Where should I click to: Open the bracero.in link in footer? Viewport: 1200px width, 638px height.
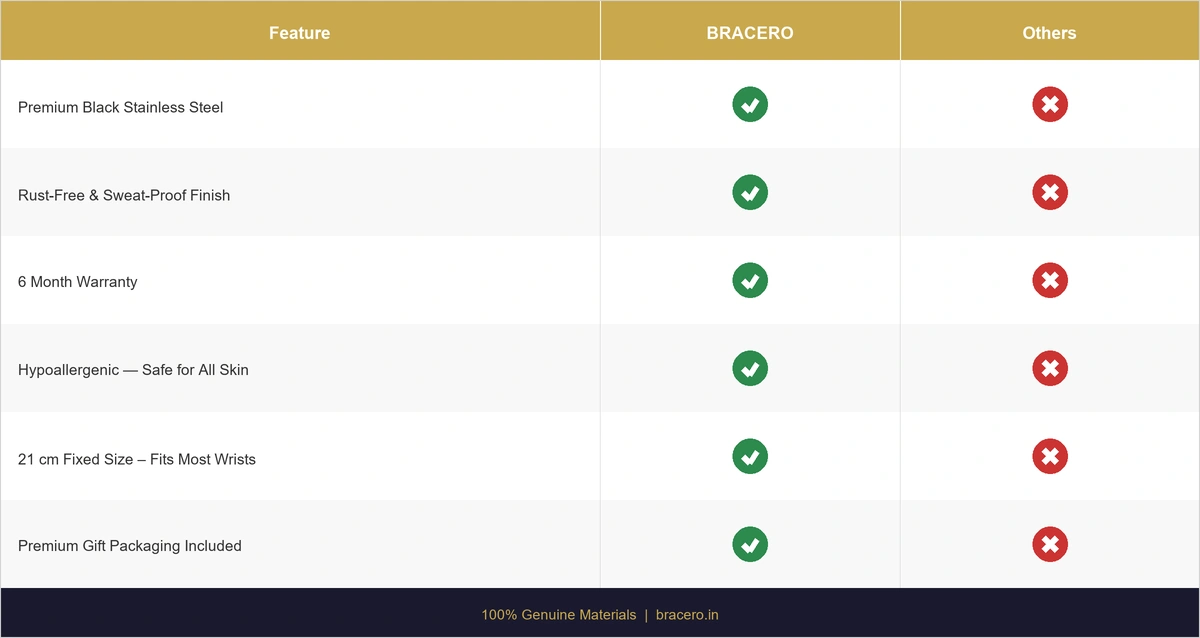687,615
